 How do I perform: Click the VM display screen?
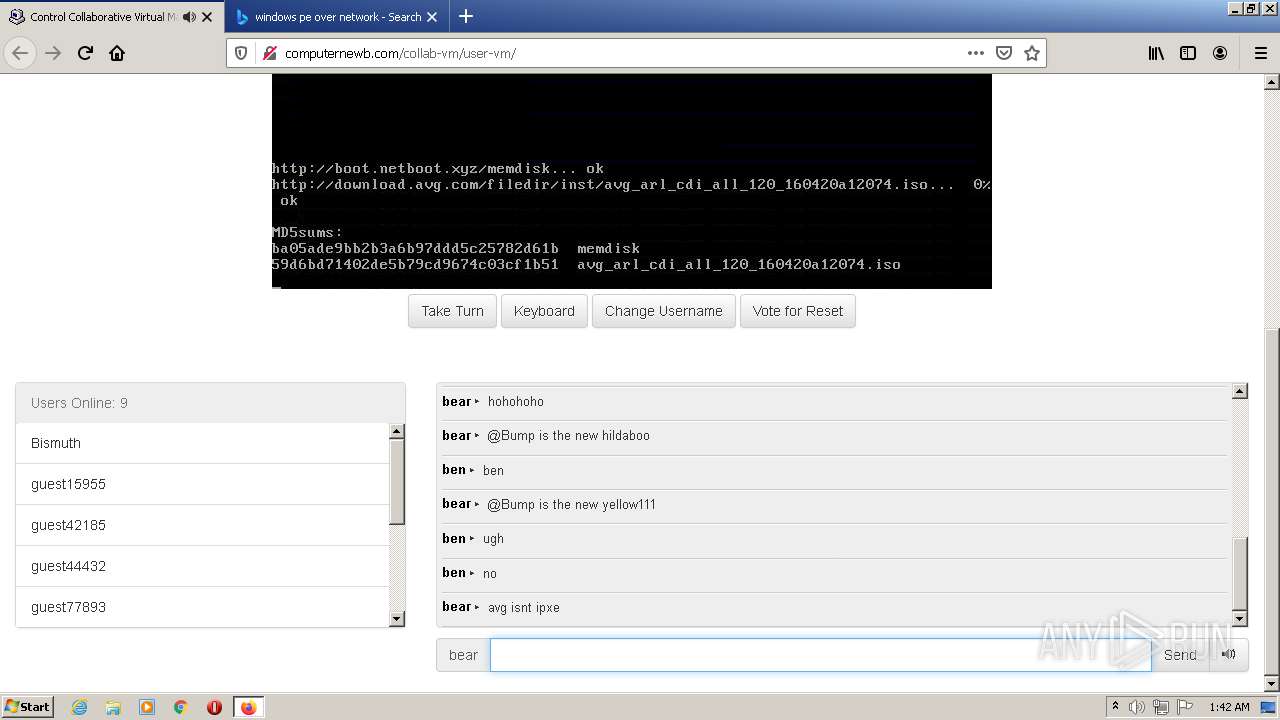pyautogui.click(x=632, y=181)
